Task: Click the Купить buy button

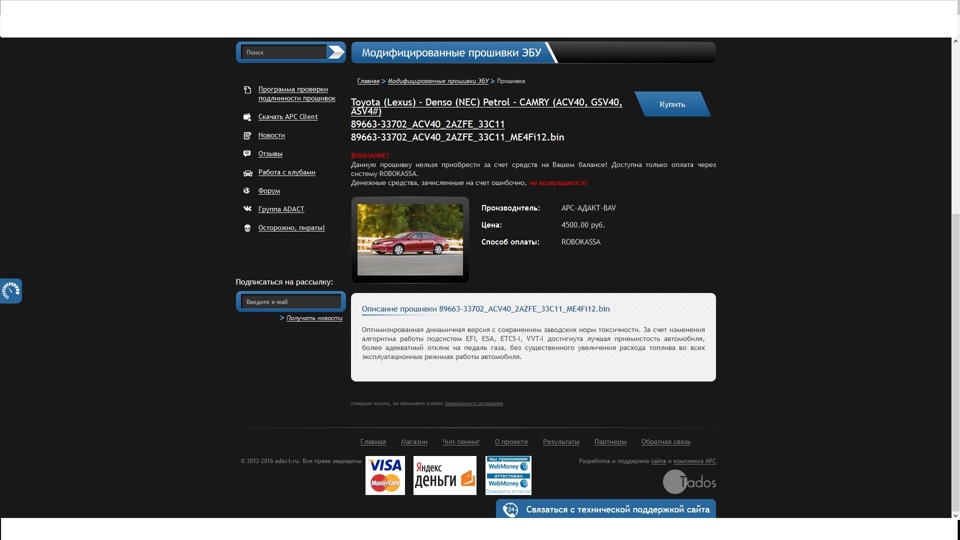Action: click(672, 104)
